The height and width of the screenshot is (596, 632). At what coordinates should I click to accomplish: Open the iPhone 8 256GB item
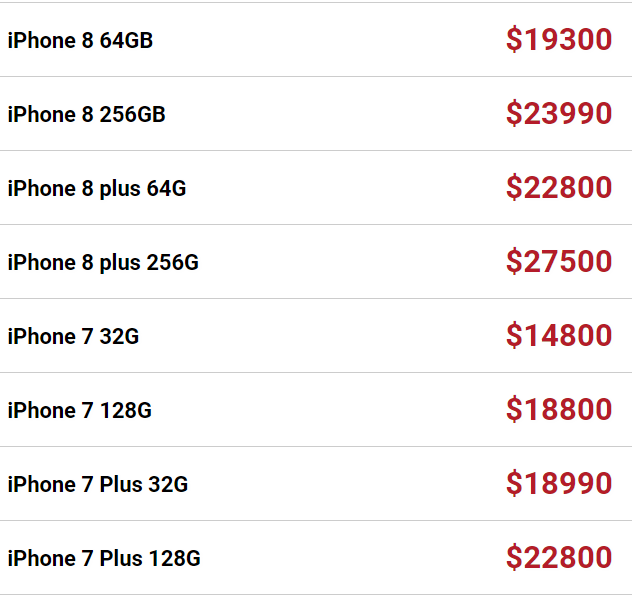coord(316,114)
